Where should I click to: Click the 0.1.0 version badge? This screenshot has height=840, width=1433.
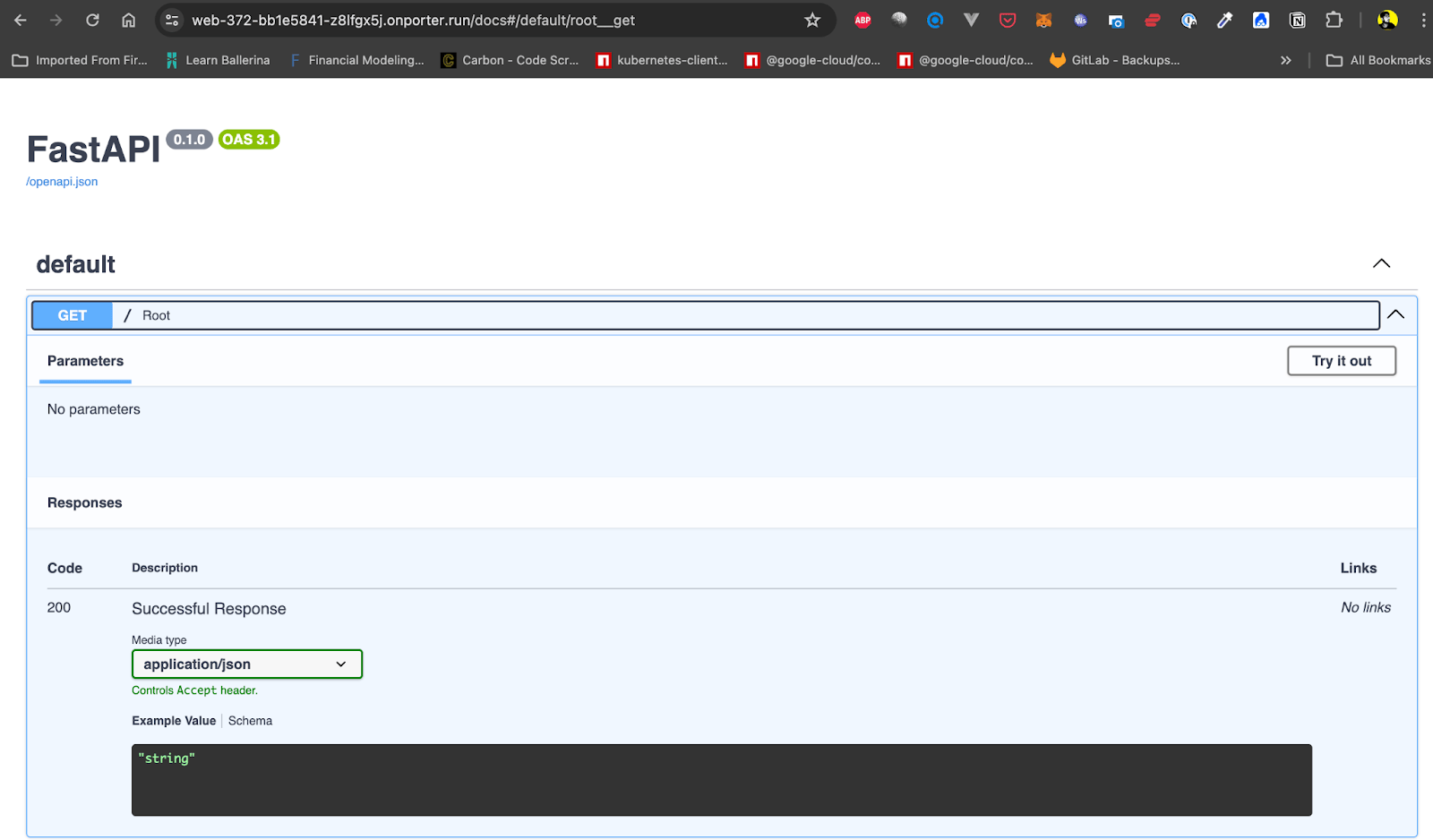tap(189, 140)
